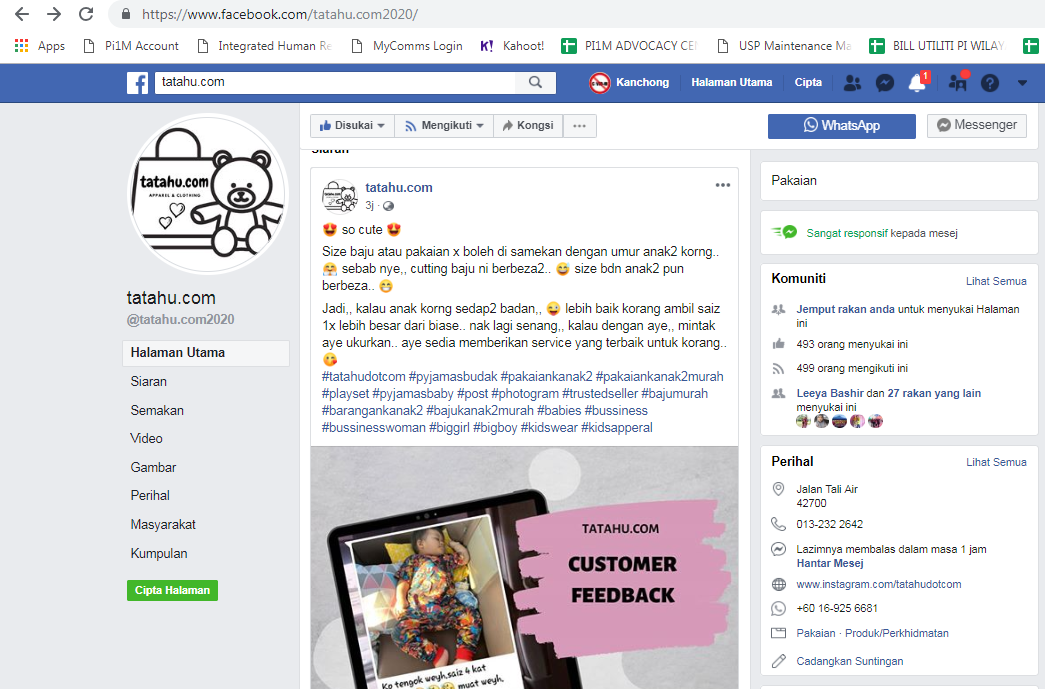The image size is (1045, 689).
Task: Open Siaran in the page sidebar
Action: tap(149, 382)
